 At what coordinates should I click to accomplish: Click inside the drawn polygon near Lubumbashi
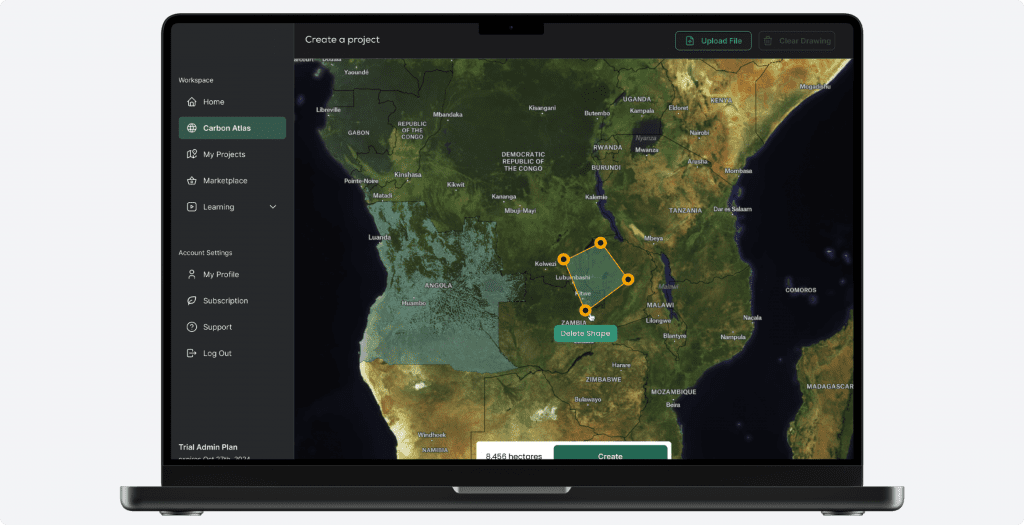(596, 273)
